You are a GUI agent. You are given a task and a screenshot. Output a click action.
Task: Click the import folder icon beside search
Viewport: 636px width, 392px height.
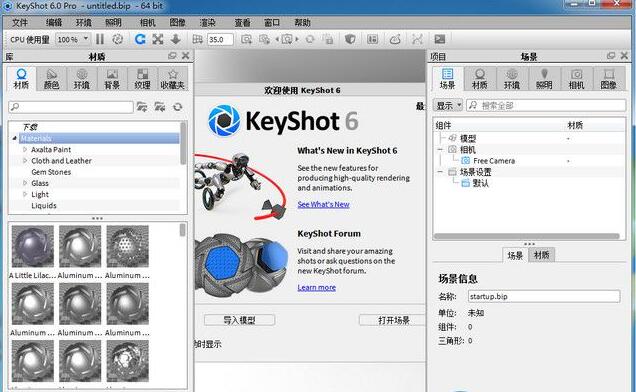[x=142, y=107]
